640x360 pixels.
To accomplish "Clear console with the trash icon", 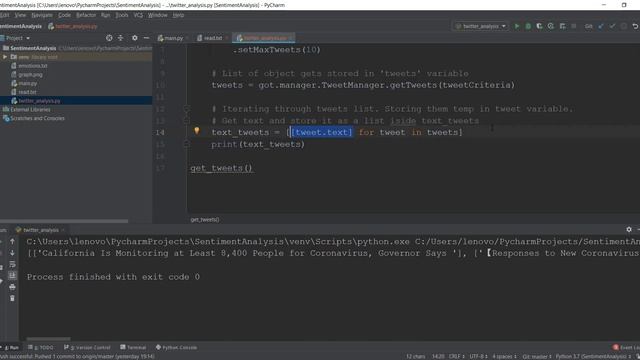I will coord(12,298).
